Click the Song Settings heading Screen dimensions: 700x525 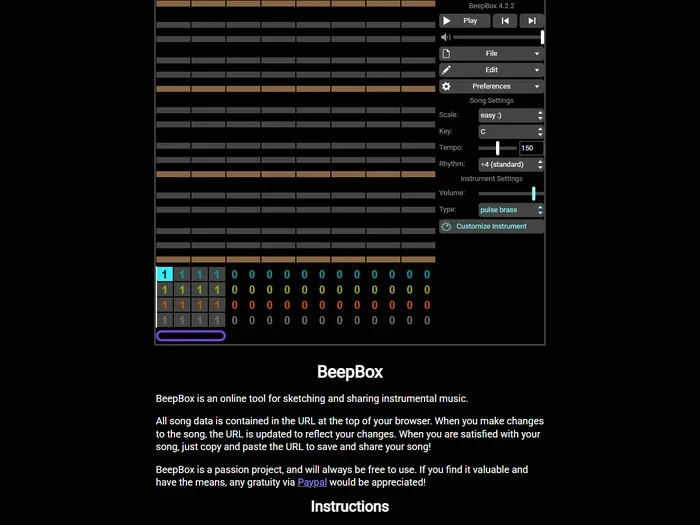[491, 100]
